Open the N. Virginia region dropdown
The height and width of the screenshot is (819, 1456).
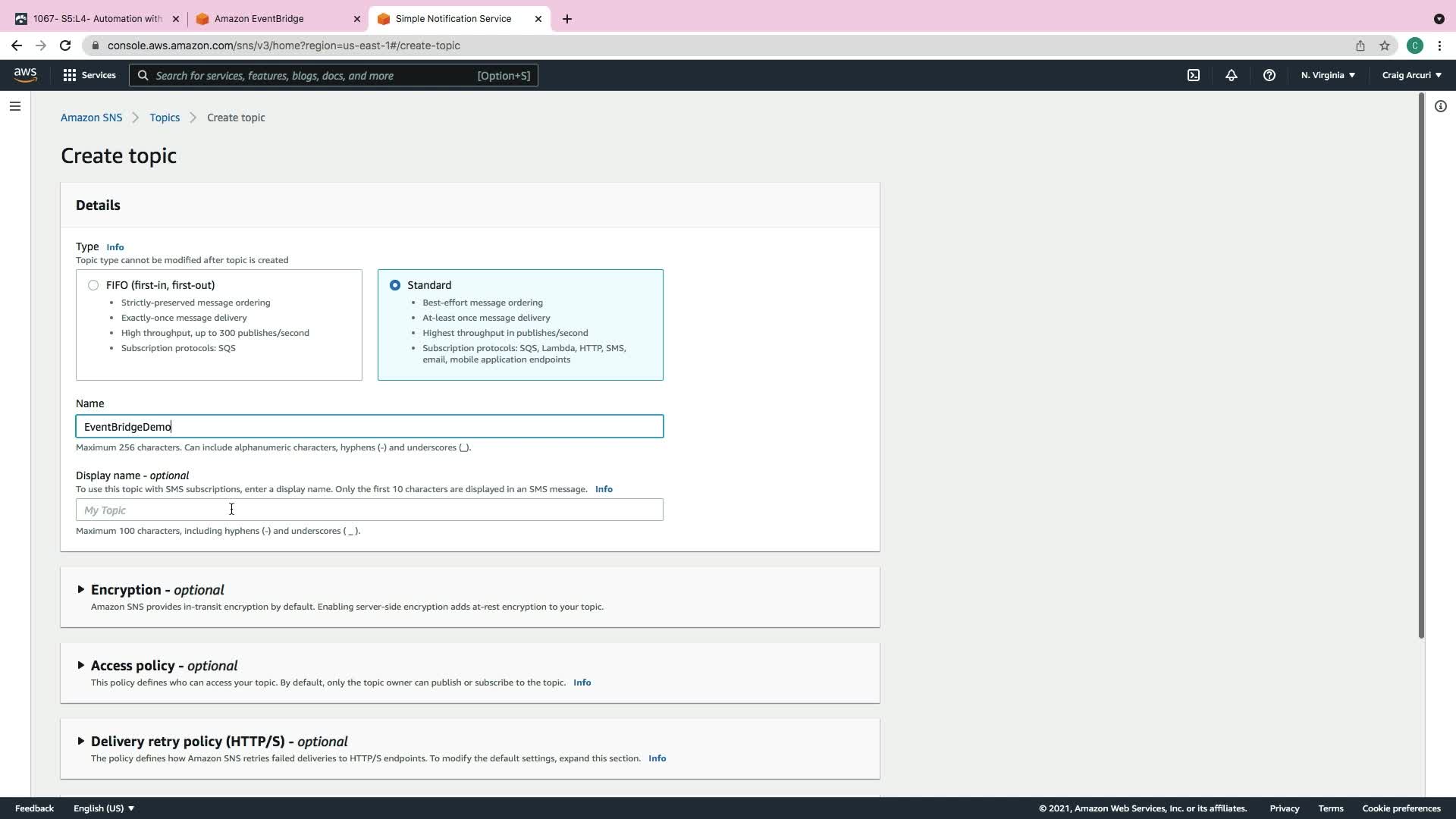pyautogui.click(x=1328, y=75)
